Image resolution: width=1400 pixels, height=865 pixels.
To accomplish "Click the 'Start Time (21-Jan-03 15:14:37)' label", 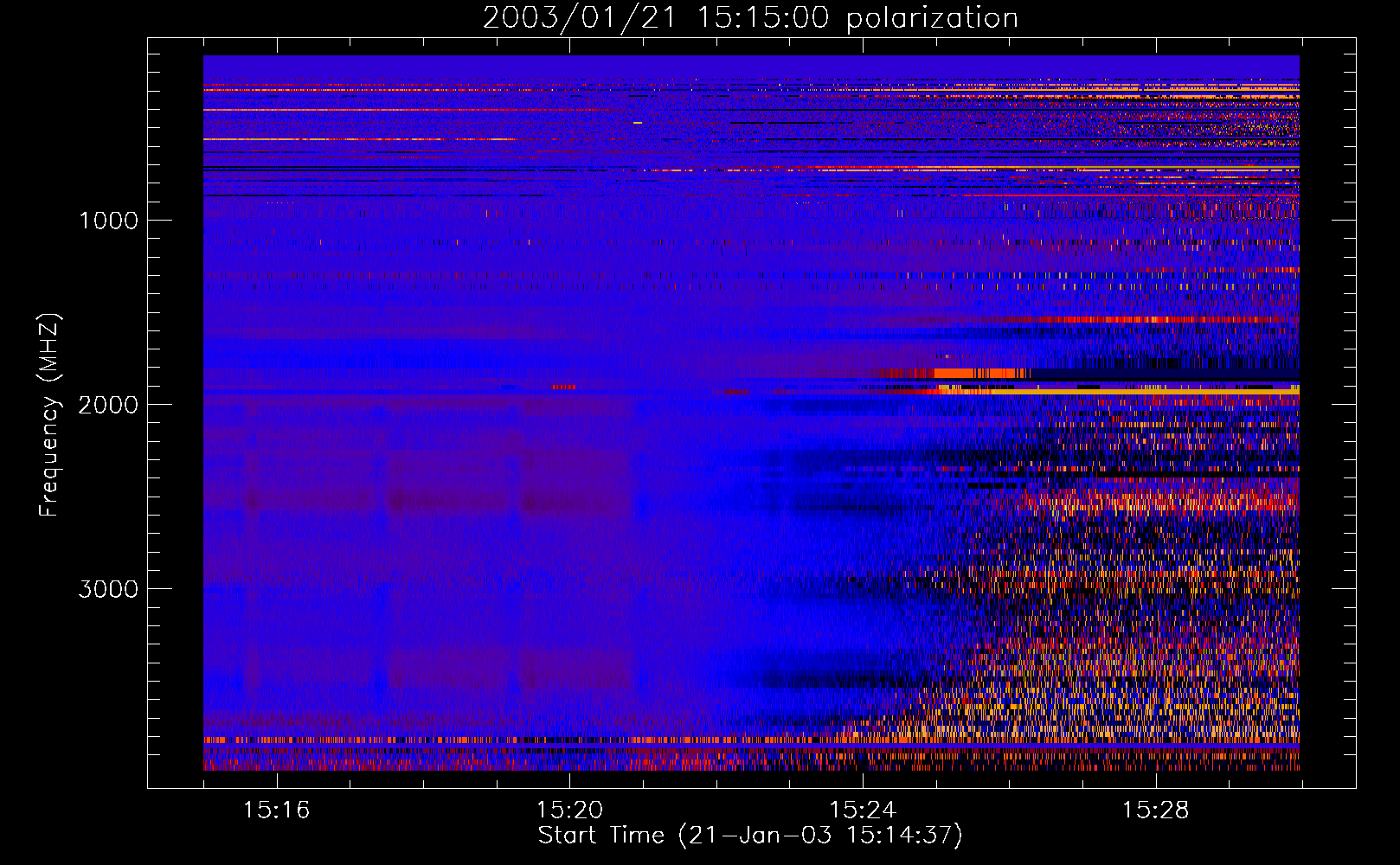I will tap(750, 836).
